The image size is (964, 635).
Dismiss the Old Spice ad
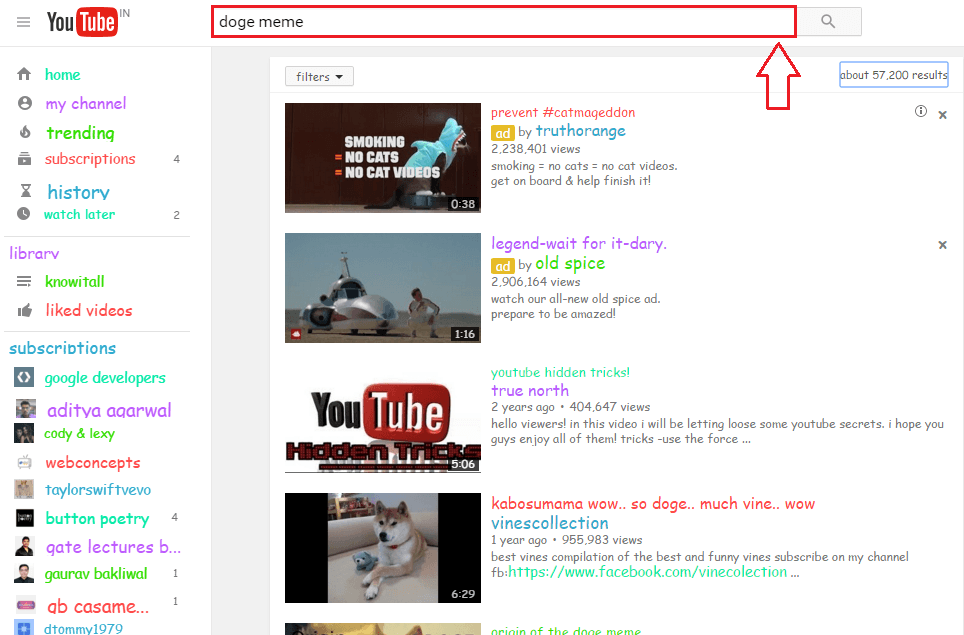pos(942,245)
